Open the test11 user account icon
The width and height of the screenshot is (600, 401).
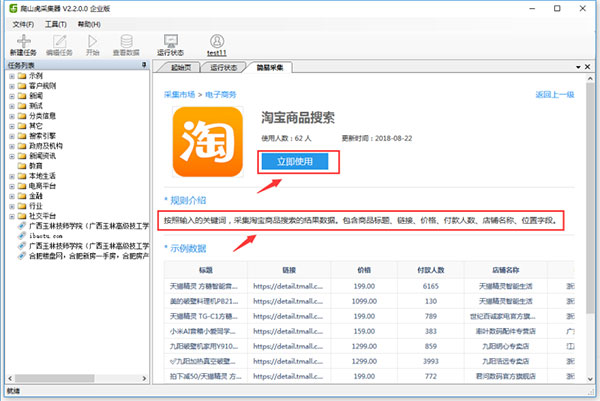(217, 41)
